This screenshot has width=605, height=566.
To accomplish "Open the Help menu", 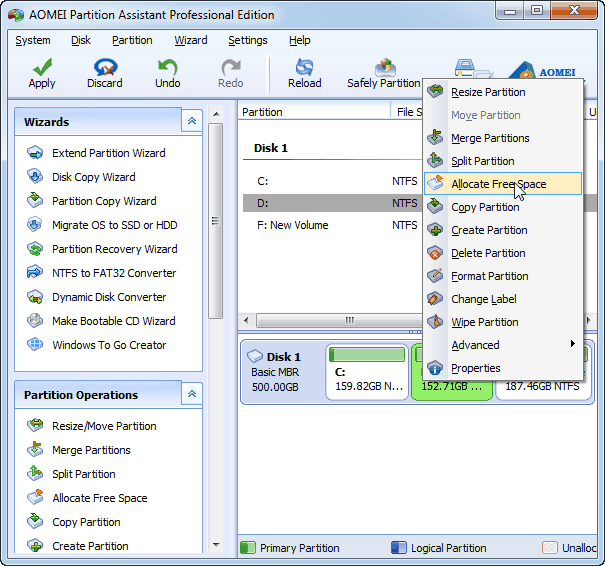I will [x=300, y=40].
